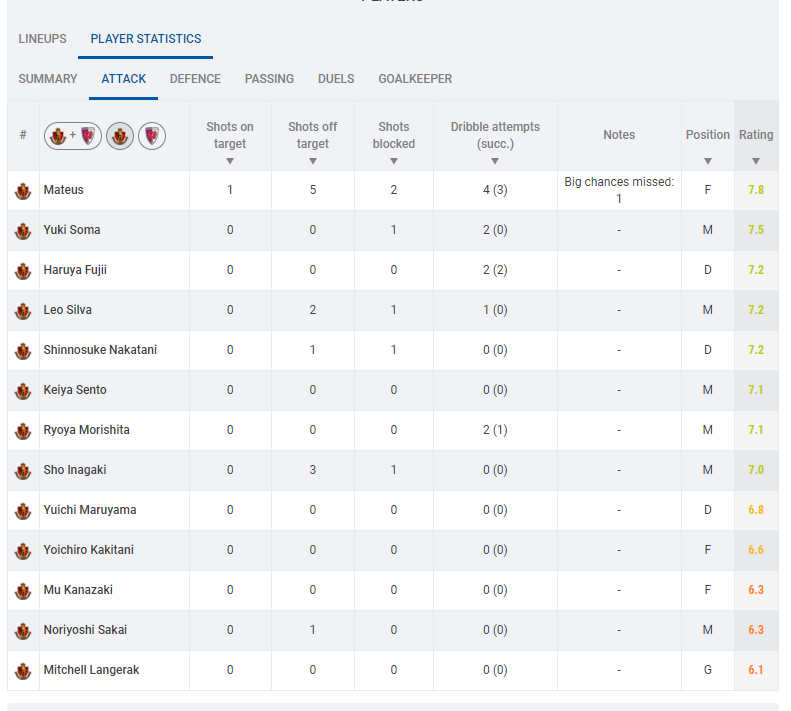Click the # column header
This screenshot has width=791, height=711.
(x=23, y=135)
